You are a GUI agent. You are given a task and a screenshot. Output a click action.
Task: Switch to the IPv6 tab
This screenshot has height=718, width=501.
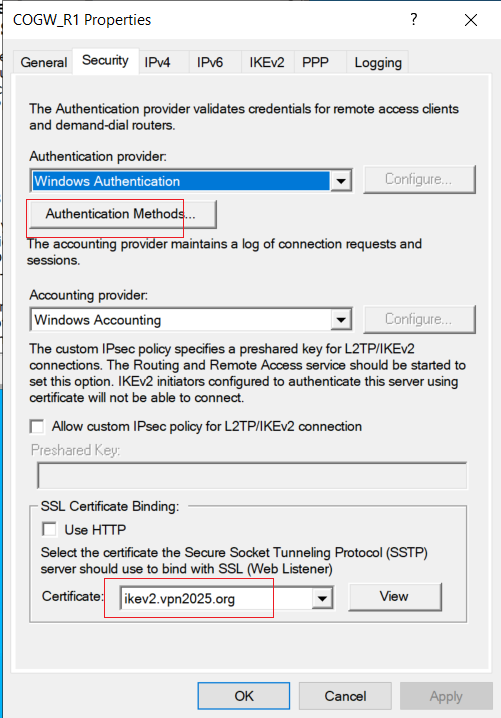click(x=210, y=62)
